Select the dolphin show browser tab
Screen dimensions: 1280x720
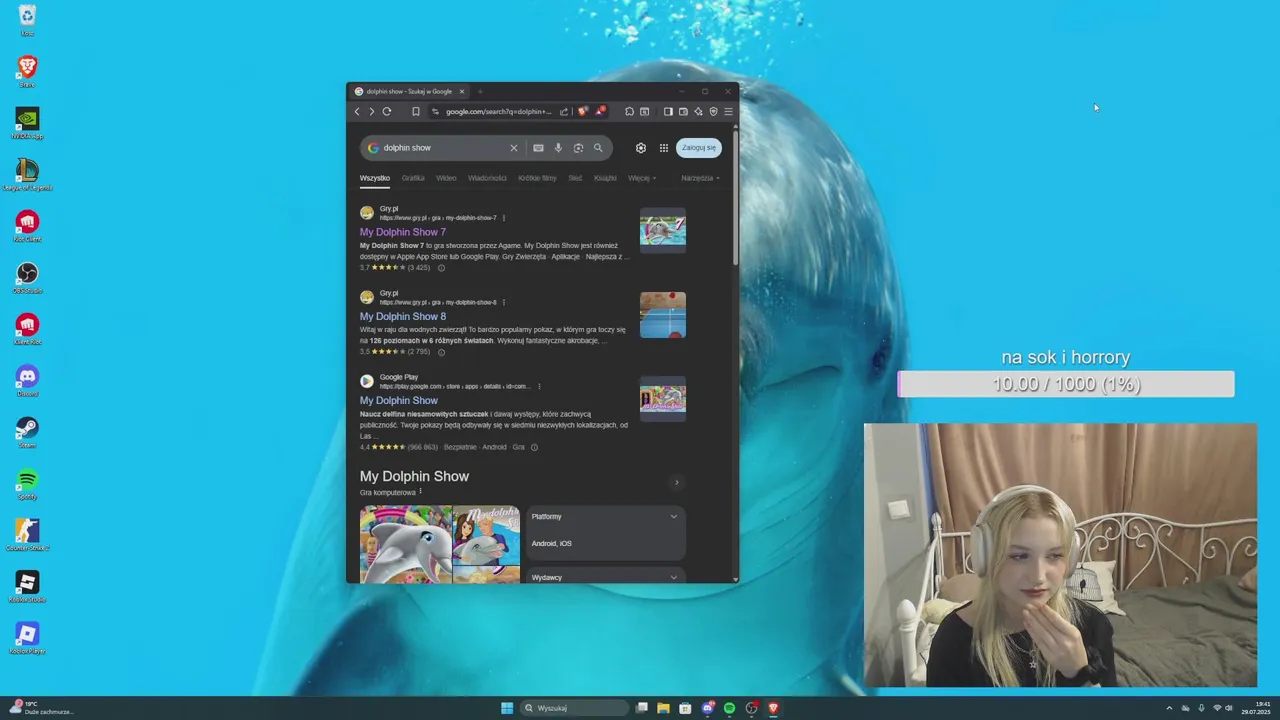[410, 91]
